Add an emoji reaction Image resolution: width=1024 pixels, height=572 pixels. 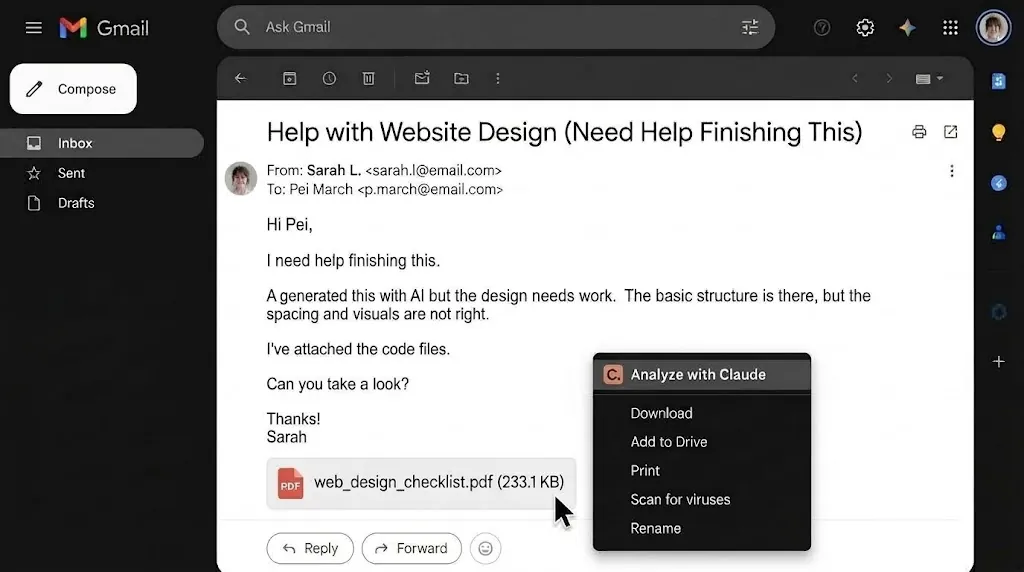tap(485, 548)
